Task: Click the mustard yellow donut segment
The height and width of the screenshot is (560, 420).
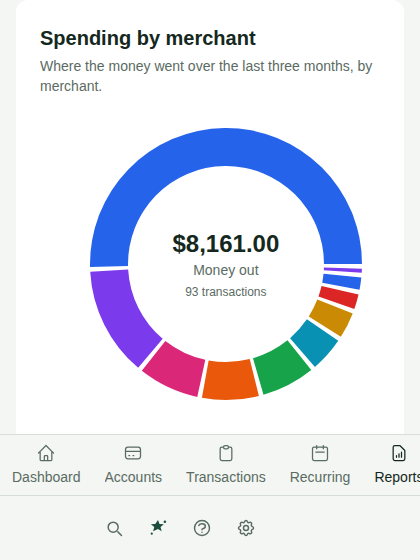Action: coord(331,318)
